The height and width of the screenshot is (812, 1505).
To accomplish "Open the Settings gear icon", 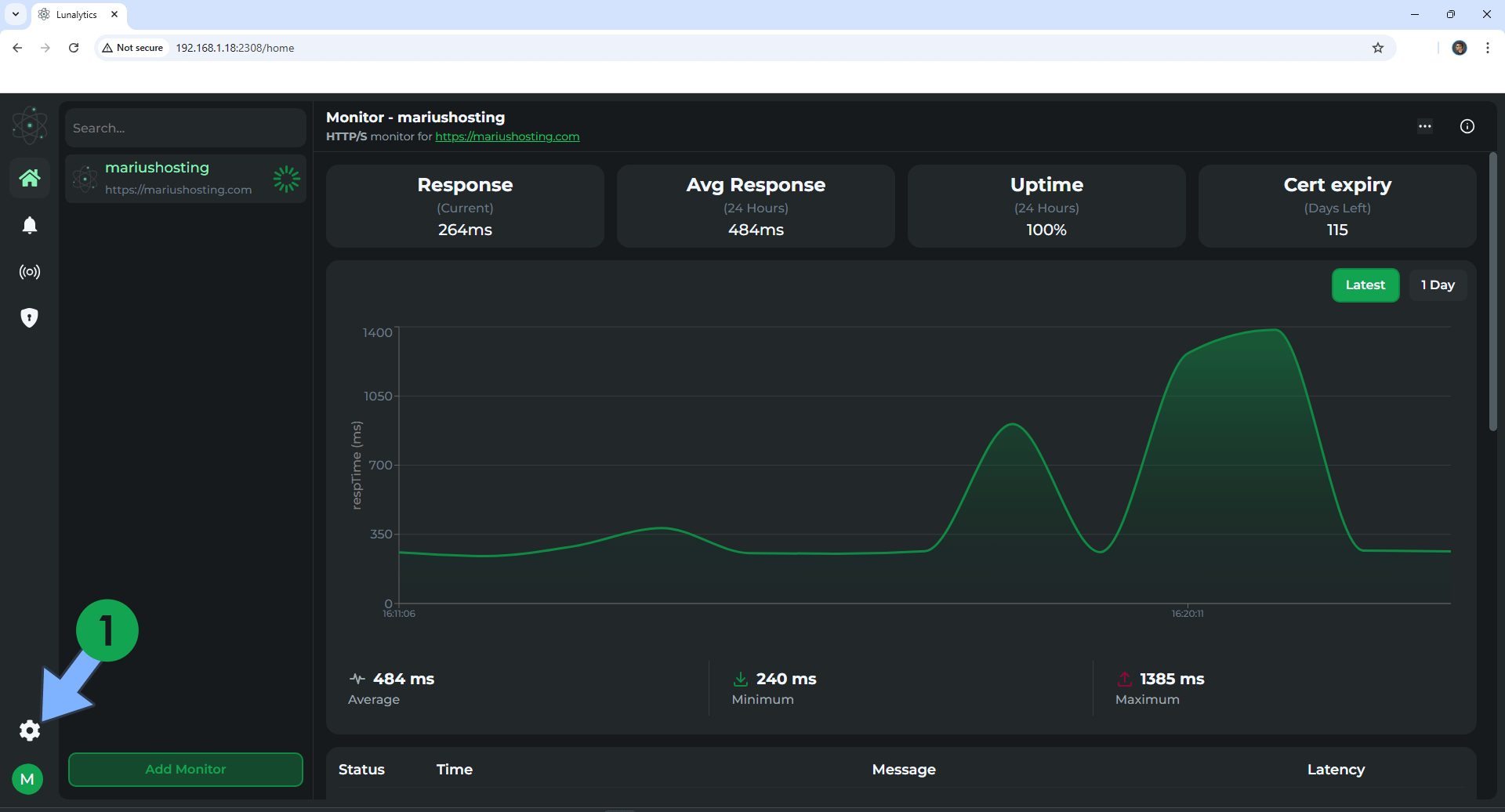I will tap(30, 730).
